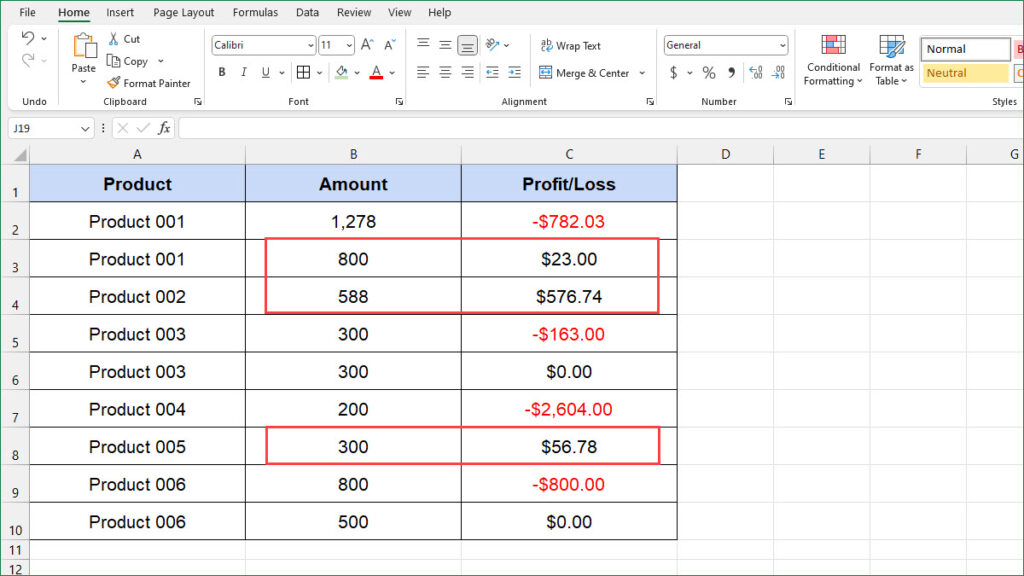Open the font size dropdown

tap(348, 45)
